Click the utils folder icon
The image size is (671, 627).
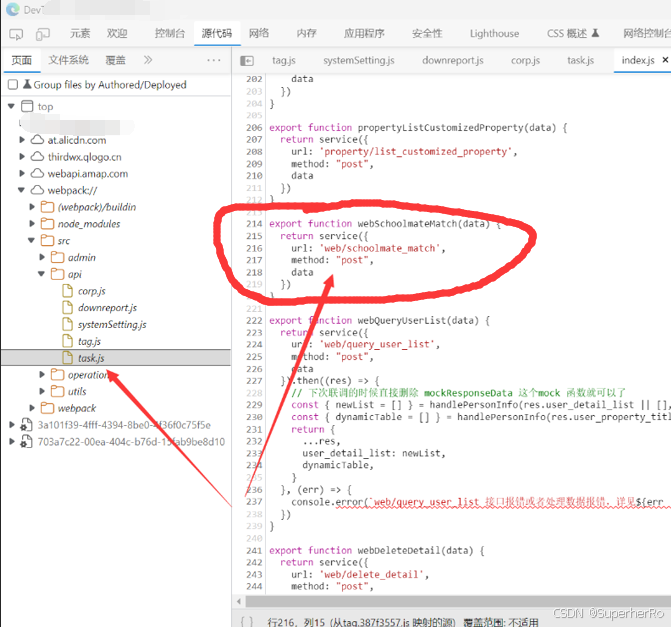(57, 391)
